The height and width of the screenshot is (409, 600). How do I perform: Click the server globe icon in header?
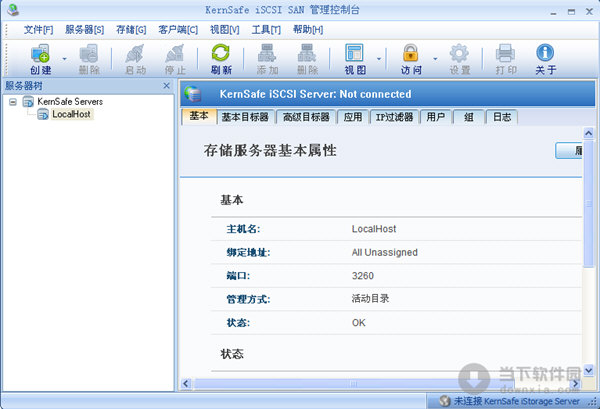192,94
